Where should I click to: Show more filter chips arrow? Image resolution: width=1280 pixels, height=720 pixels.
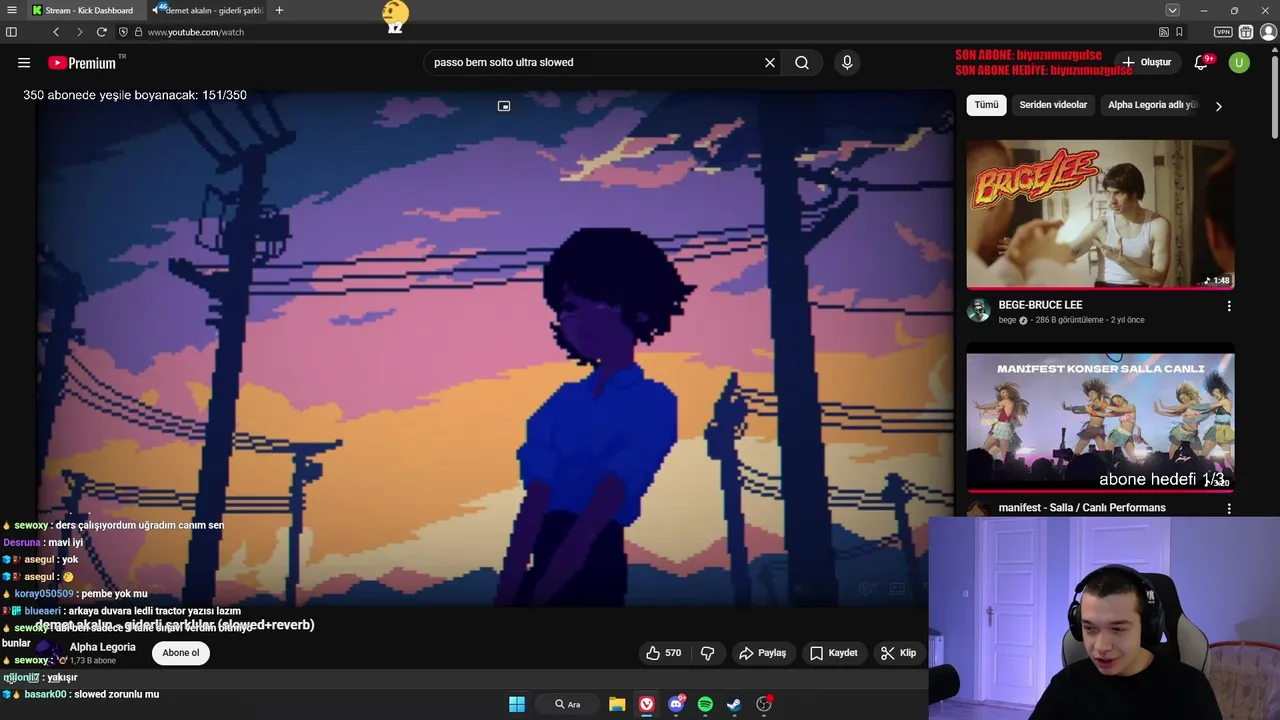click(1218, 106)
